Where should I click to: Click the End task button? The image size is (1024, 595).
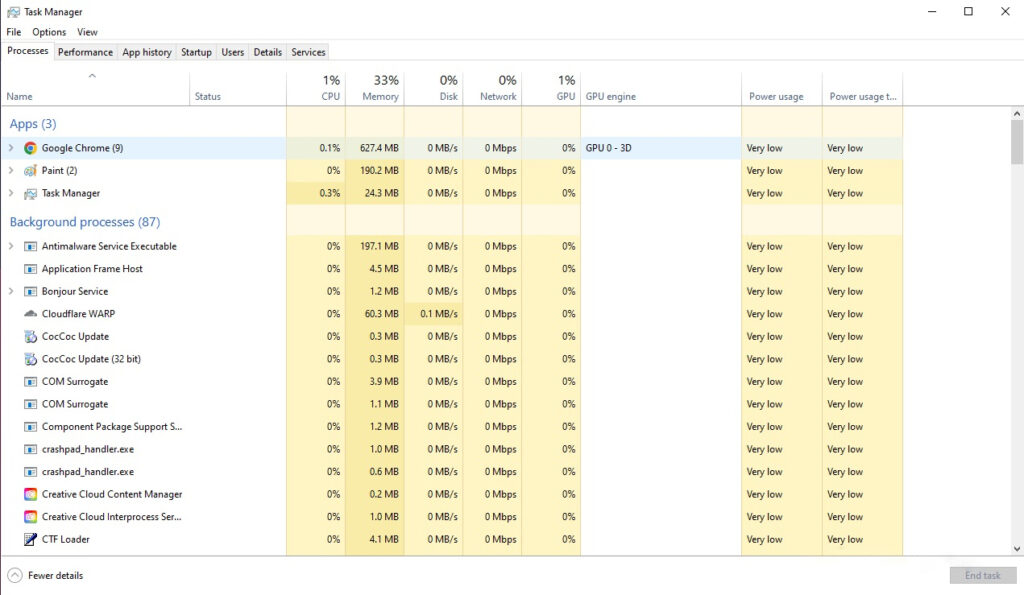click(982, 575)
